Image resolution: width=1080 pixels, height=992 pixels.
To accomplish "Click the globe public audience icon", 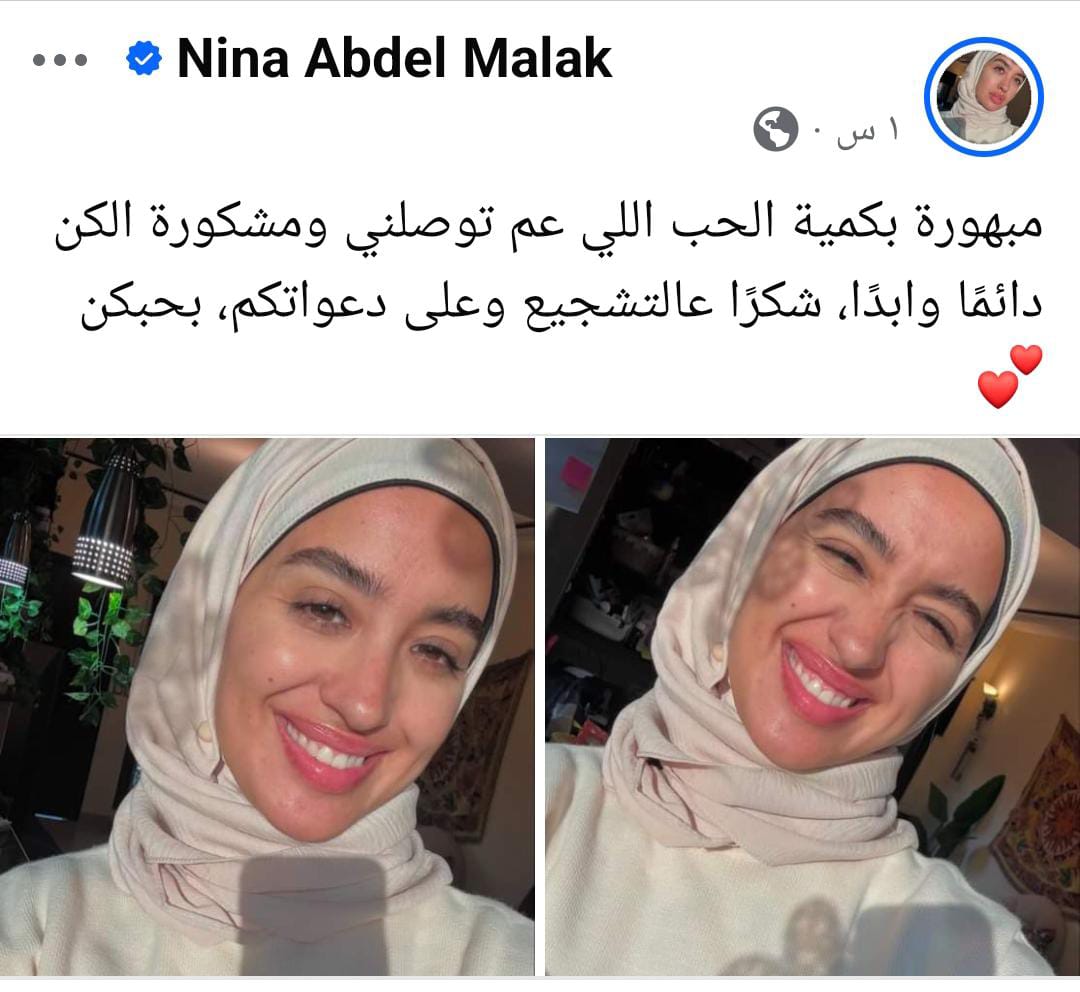I will pos(775,129).
